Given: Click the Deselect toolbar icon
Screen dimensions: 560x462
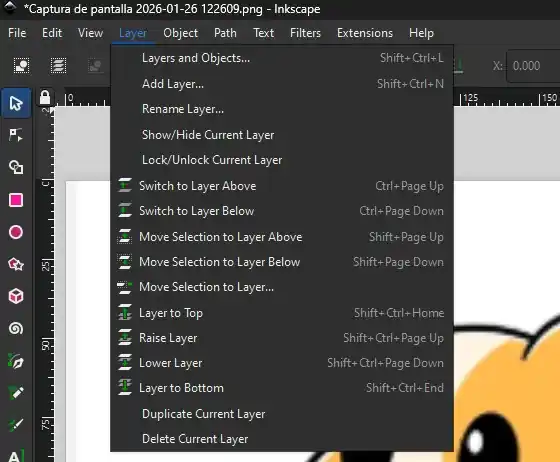Looking at the screenshot, I should [96, 66].
